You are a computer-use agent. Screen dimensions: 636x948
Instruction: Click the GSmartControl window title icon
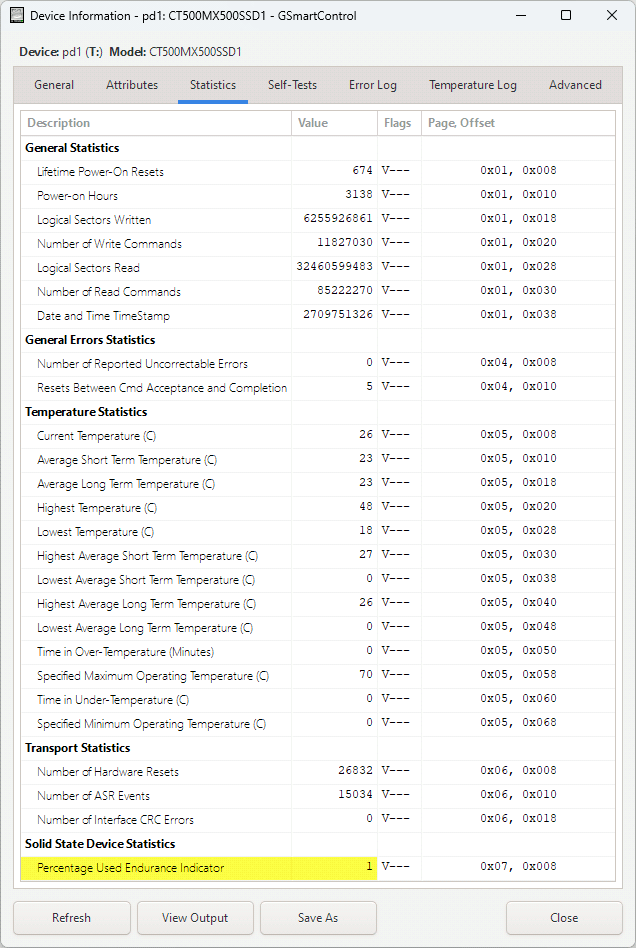click(x=18, y=16)
